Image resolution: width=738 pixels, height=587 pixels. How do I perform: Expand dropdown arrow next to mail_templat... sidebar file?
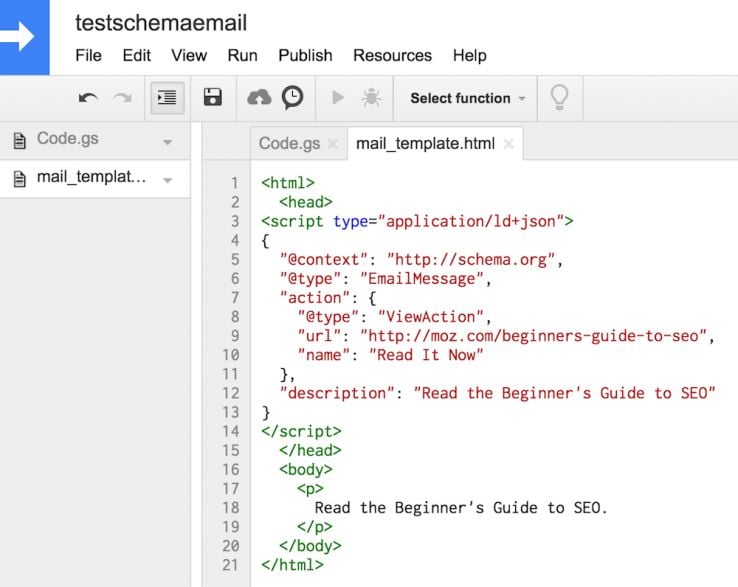click(168, 180)
